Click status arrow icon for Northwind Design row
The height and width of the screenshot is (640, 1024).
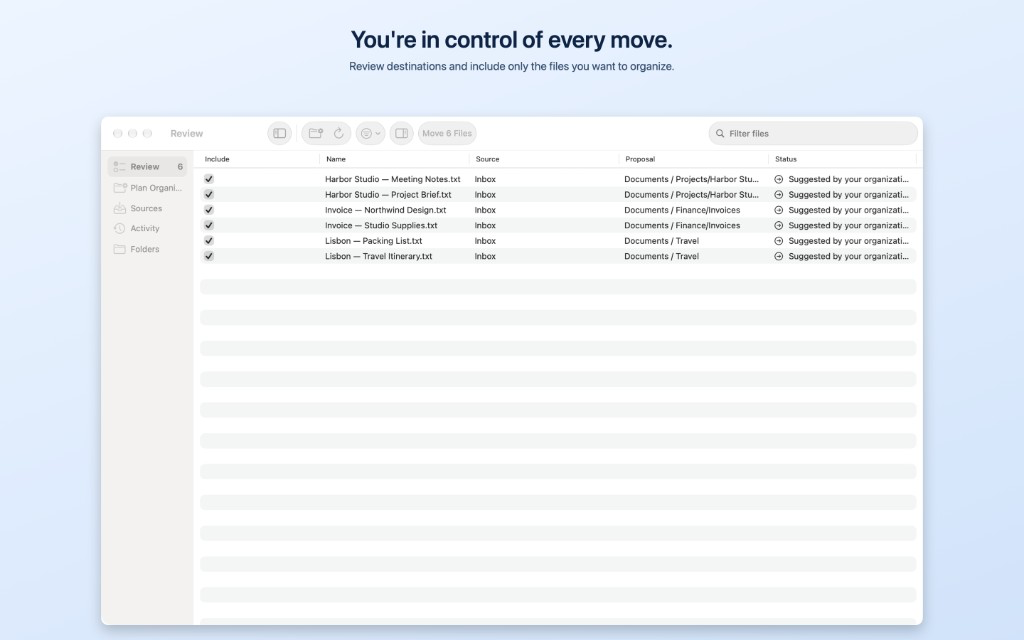tap(778, 210)
